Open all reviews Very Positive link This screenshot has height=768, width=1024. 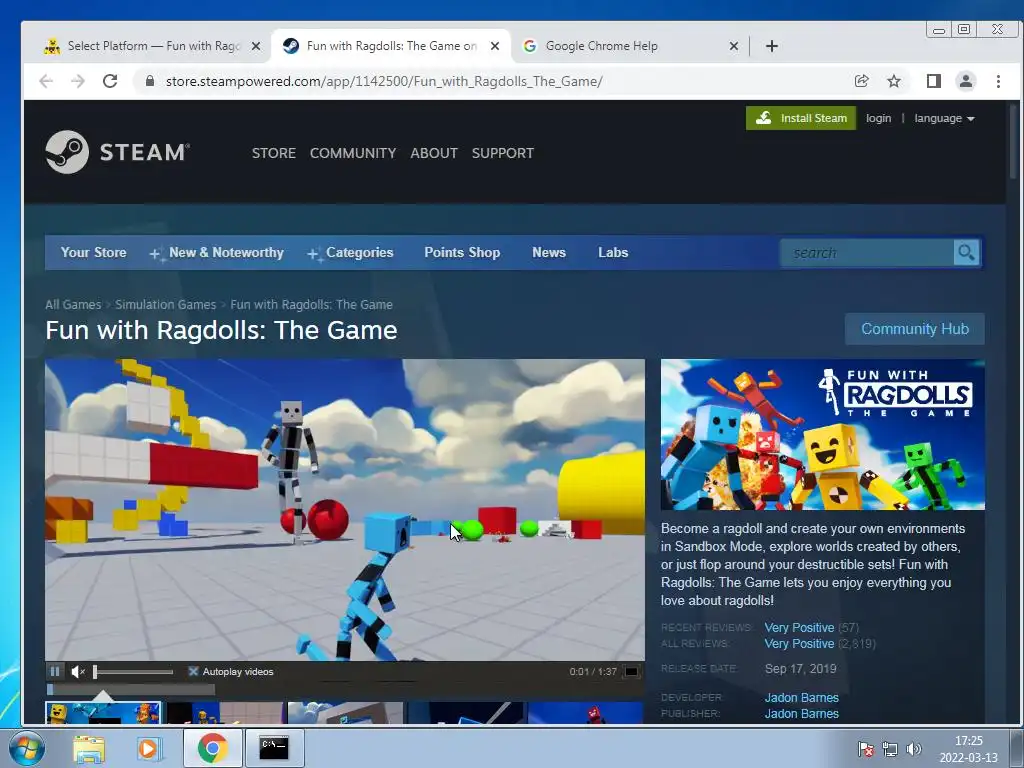pyautogui.click(x=799, y=643)
